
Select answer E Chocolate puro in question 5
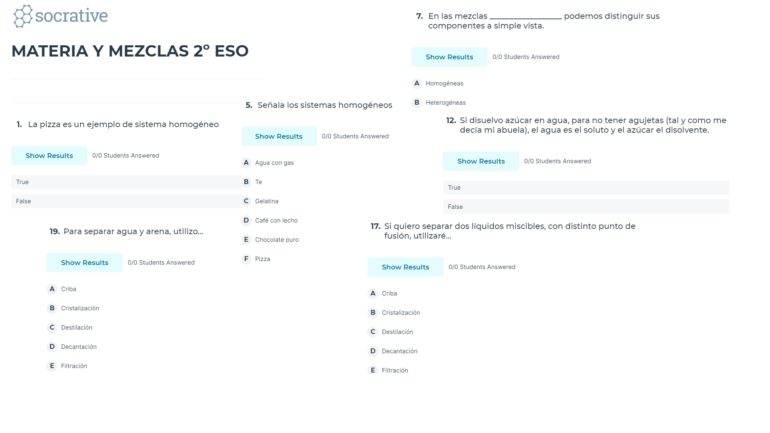271,240
